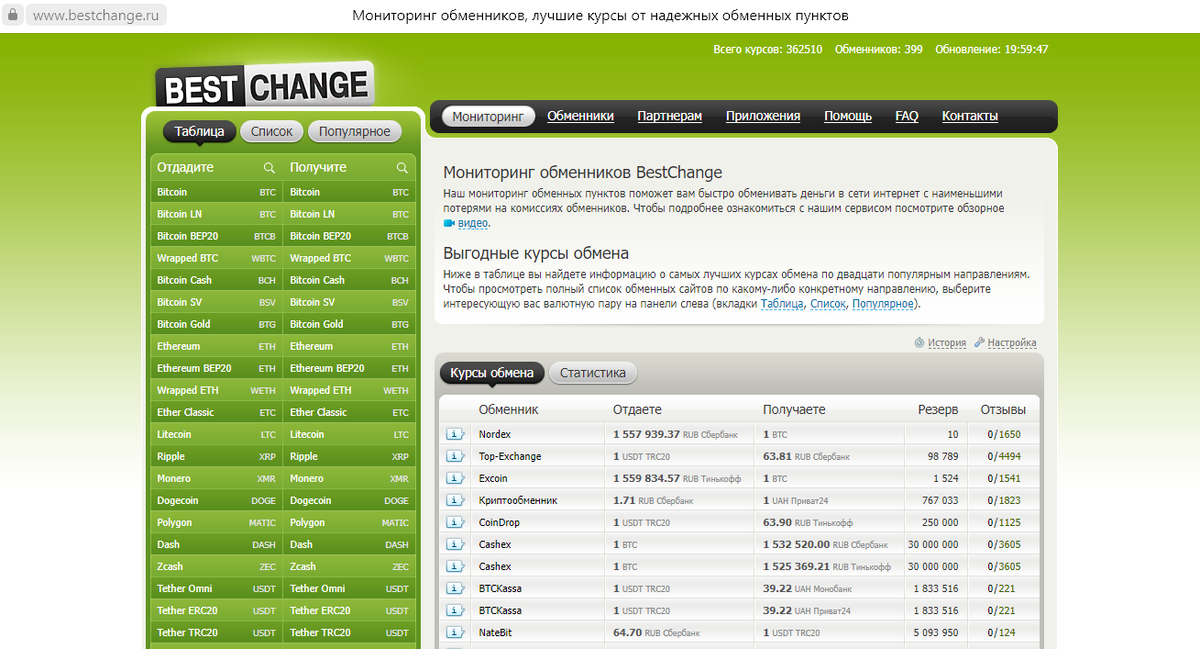Click the Список link in the description
This screenshot has width=1200, height=649.
828,304
